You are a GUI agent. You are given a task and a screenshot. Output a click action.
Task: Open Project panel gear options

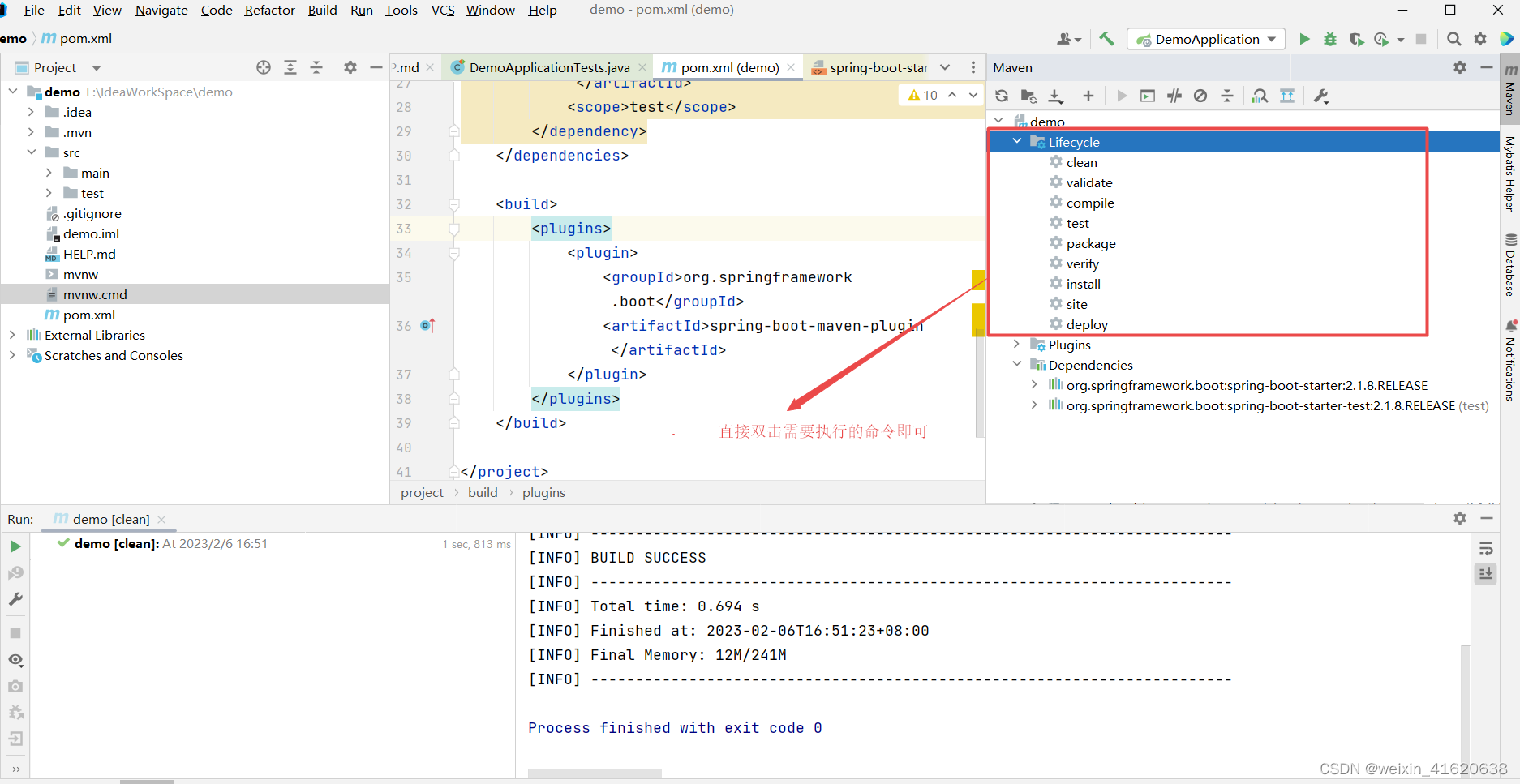350,67
